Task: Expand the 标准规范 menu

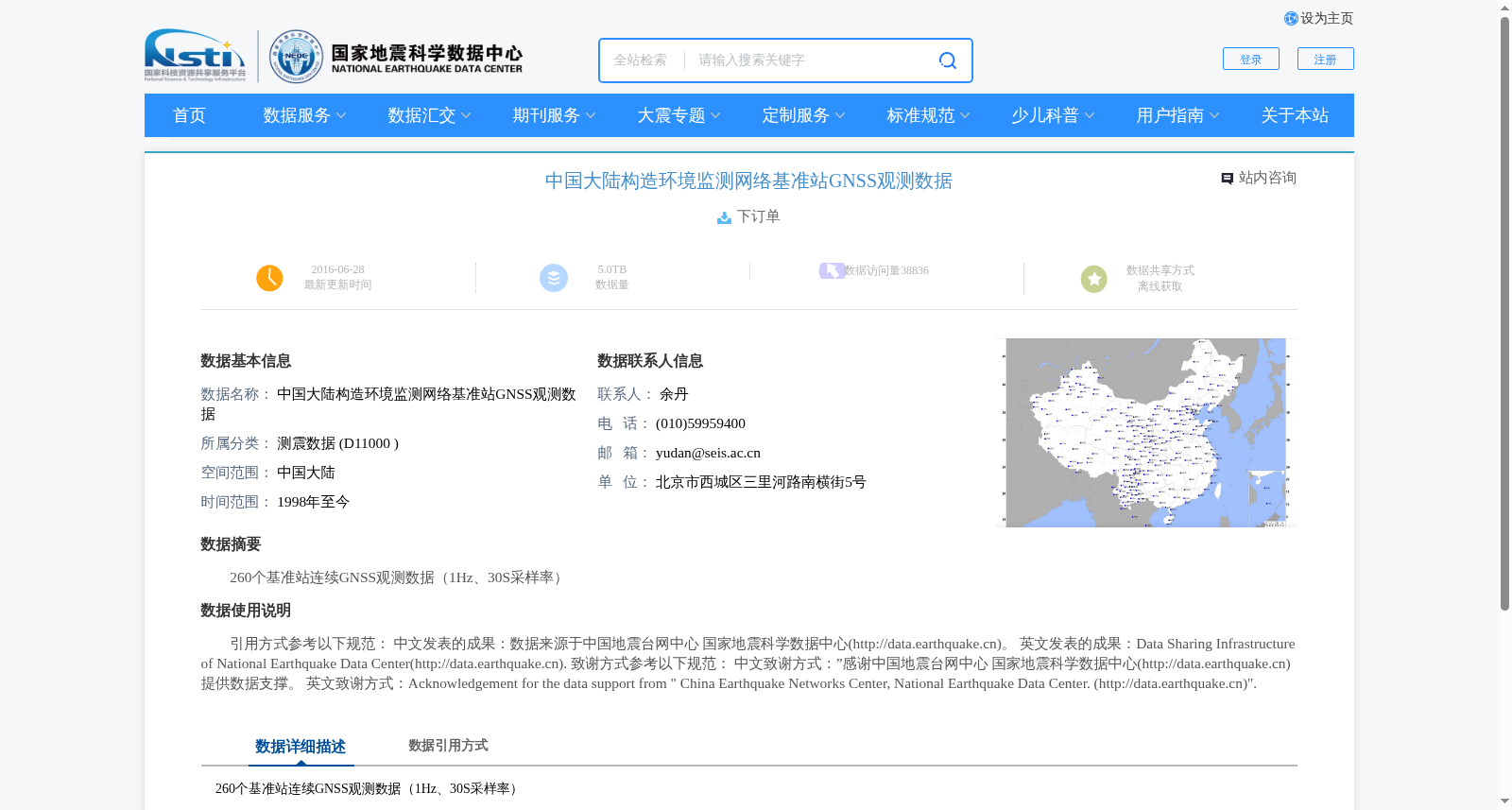Action: click(x=928, y=115)
